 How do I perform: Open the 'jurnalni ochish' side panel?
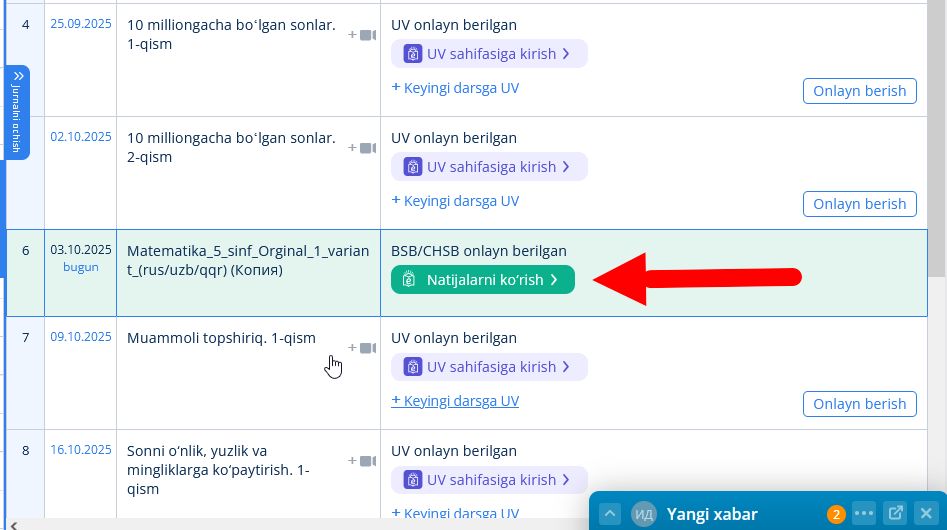click(x=18, y=112)
